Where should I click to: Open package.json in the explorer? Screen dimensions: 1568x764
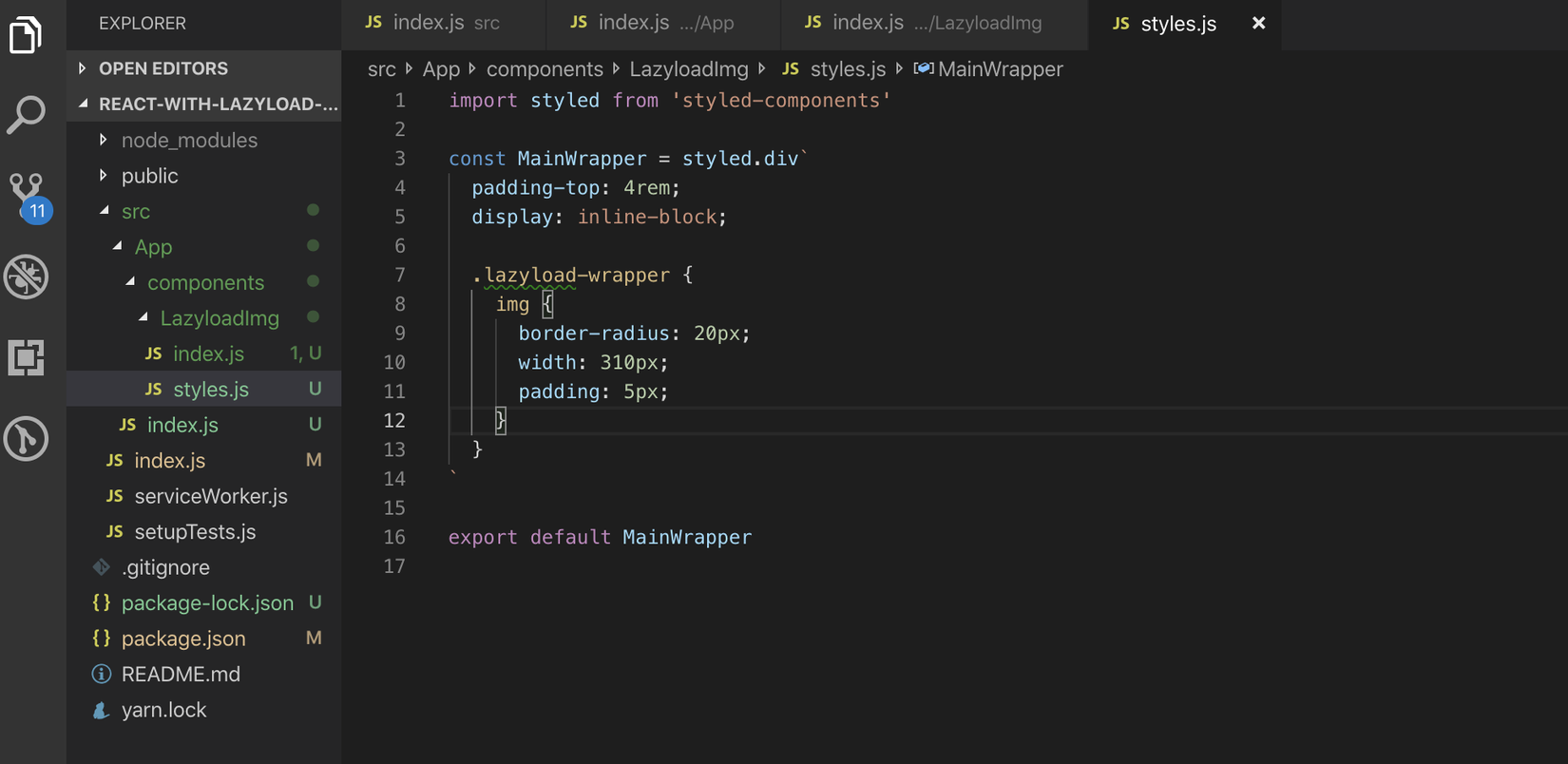click(183, 639)
